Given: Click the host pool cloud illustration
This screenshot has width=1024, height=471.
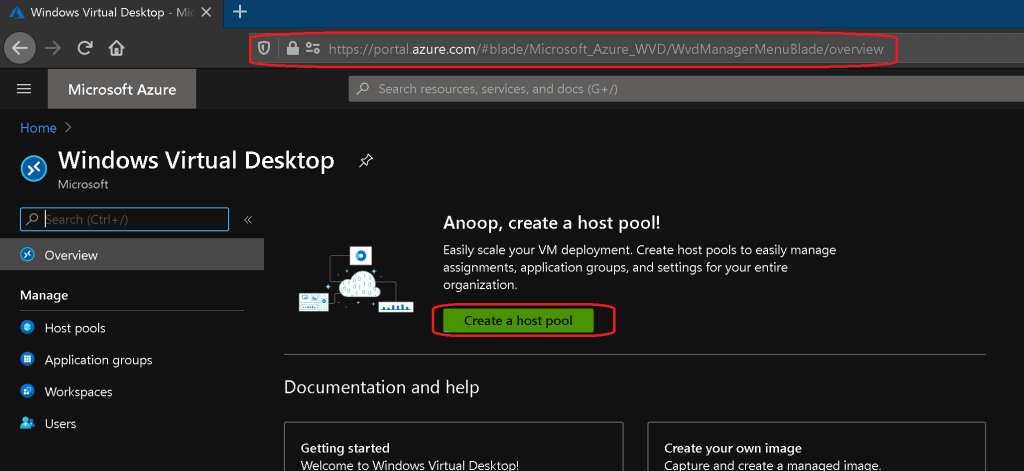Looking at the screenshot, I should coord(356,280).
